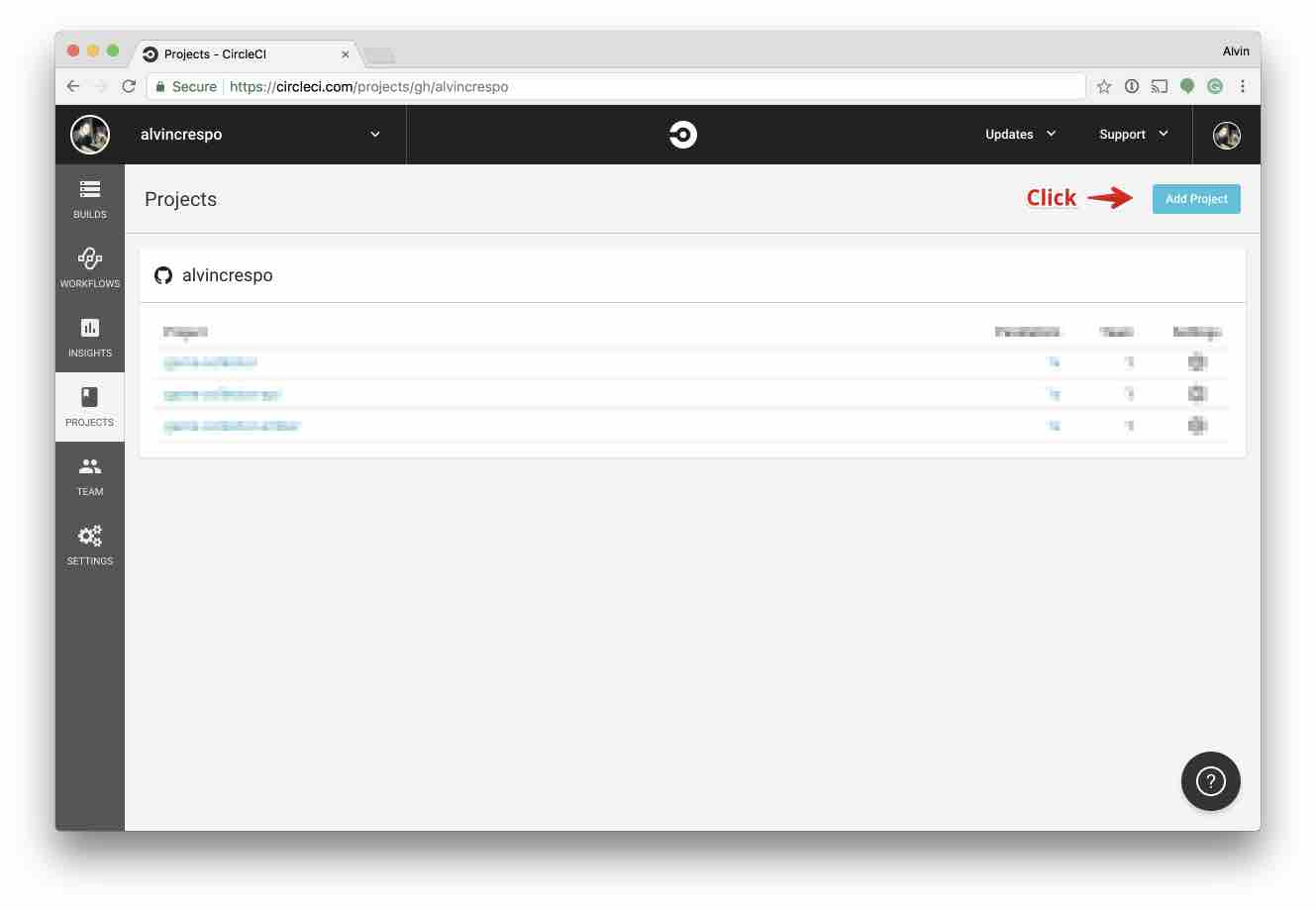Open the Workflows section in sidebar
Screen dimensions: 1316x910
pyautogui.click(x=90, y=268)
